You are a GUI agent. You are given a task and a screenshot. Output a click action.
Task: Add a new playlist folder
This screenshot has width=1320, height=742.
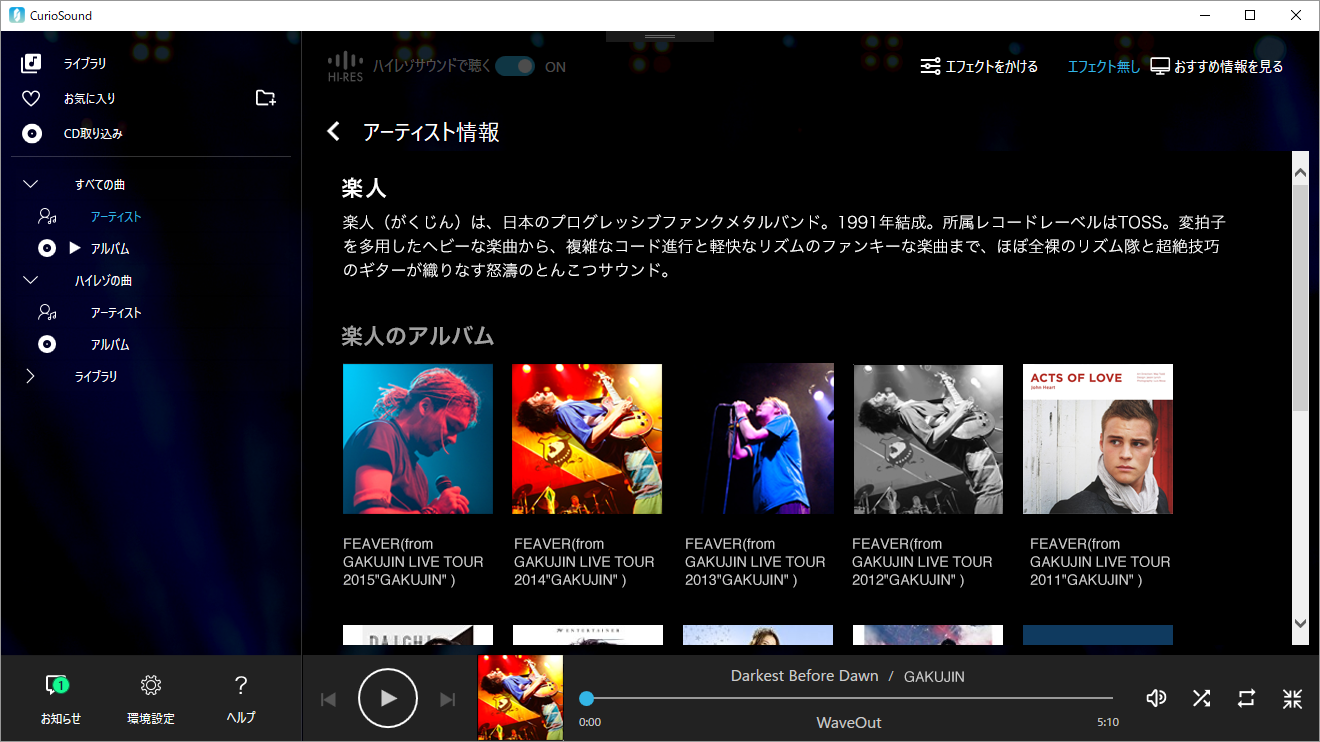(x=265, y=98)
